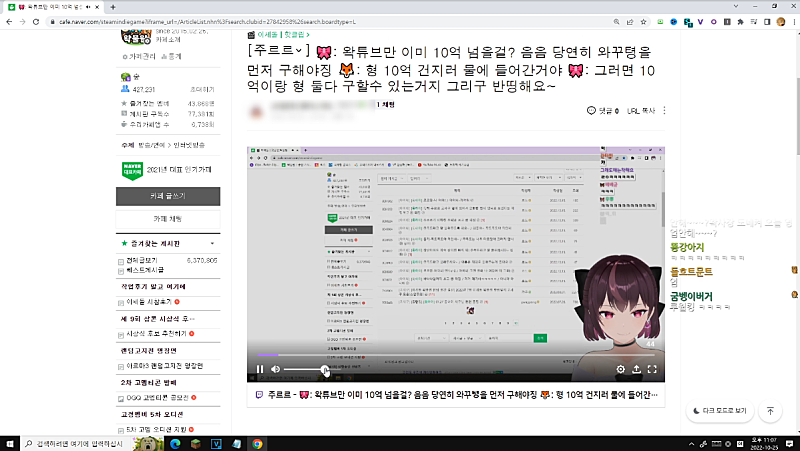800x451 pixels.
Task: Open 5차 고멤 오디션 지원 board
Action: click(x=156, y=430)
